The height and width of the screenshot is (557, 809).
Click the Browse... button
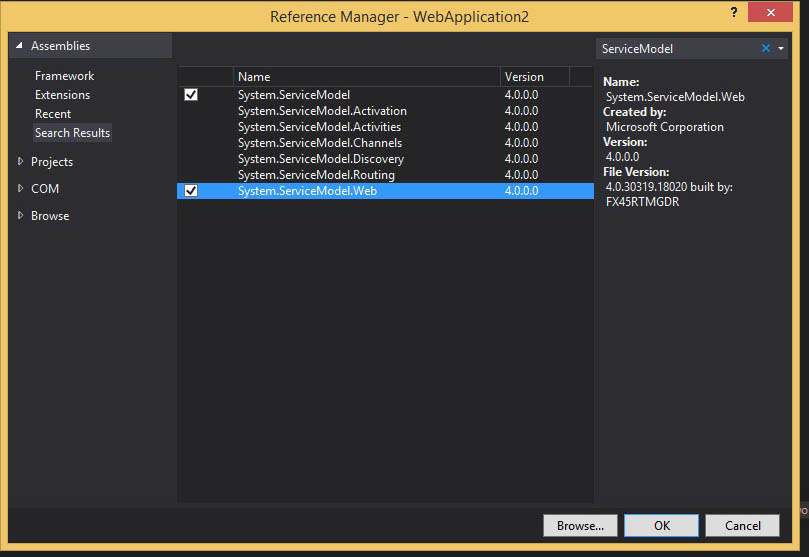click(x=580, y=526)
